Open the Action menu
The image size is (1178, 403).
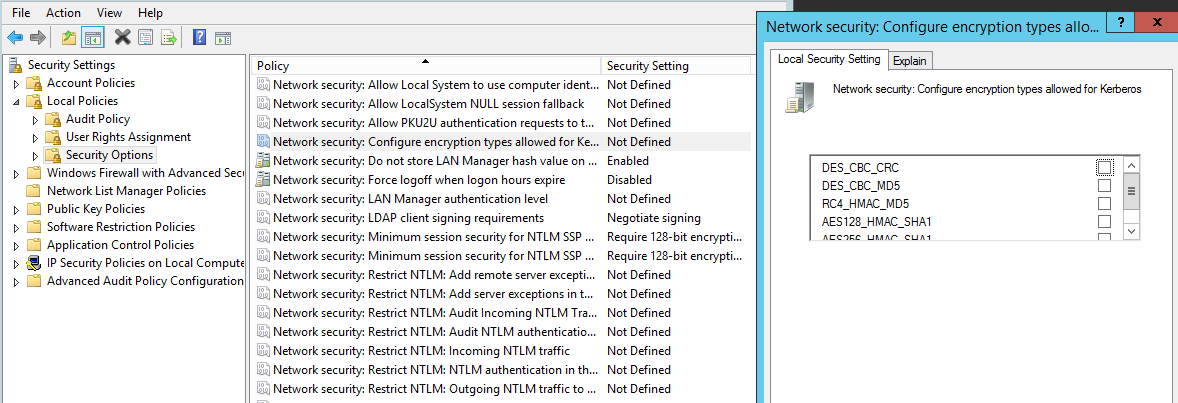coord(63,13)
